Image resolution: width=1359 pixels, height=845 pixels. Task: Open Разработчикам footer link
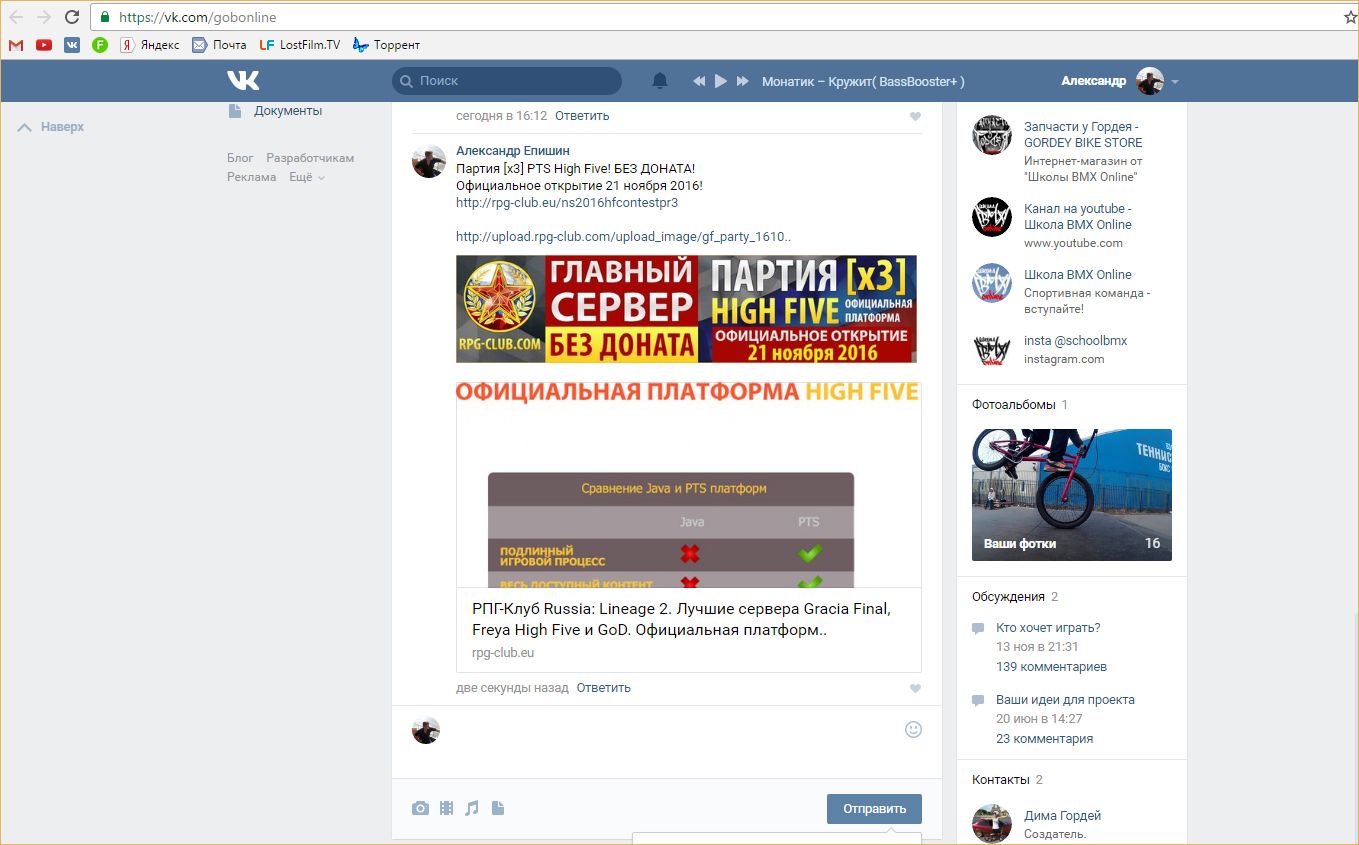(310, 158)
